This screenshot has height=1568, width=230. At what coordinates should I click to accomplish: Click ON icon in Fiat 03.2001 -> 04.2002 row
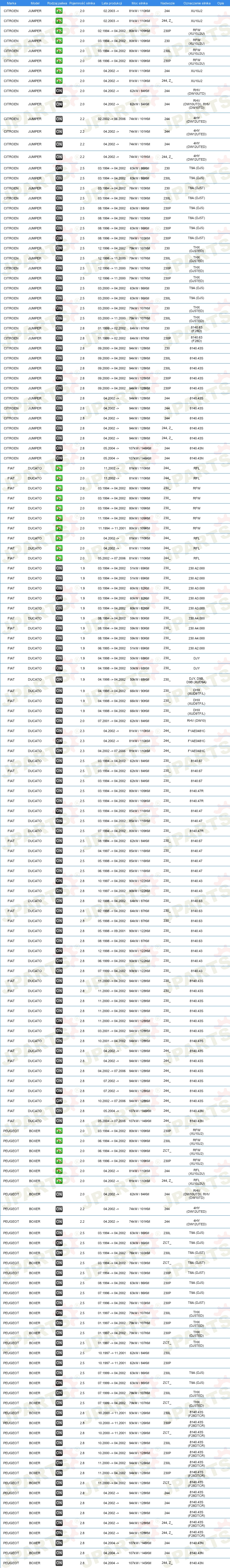59,1031
